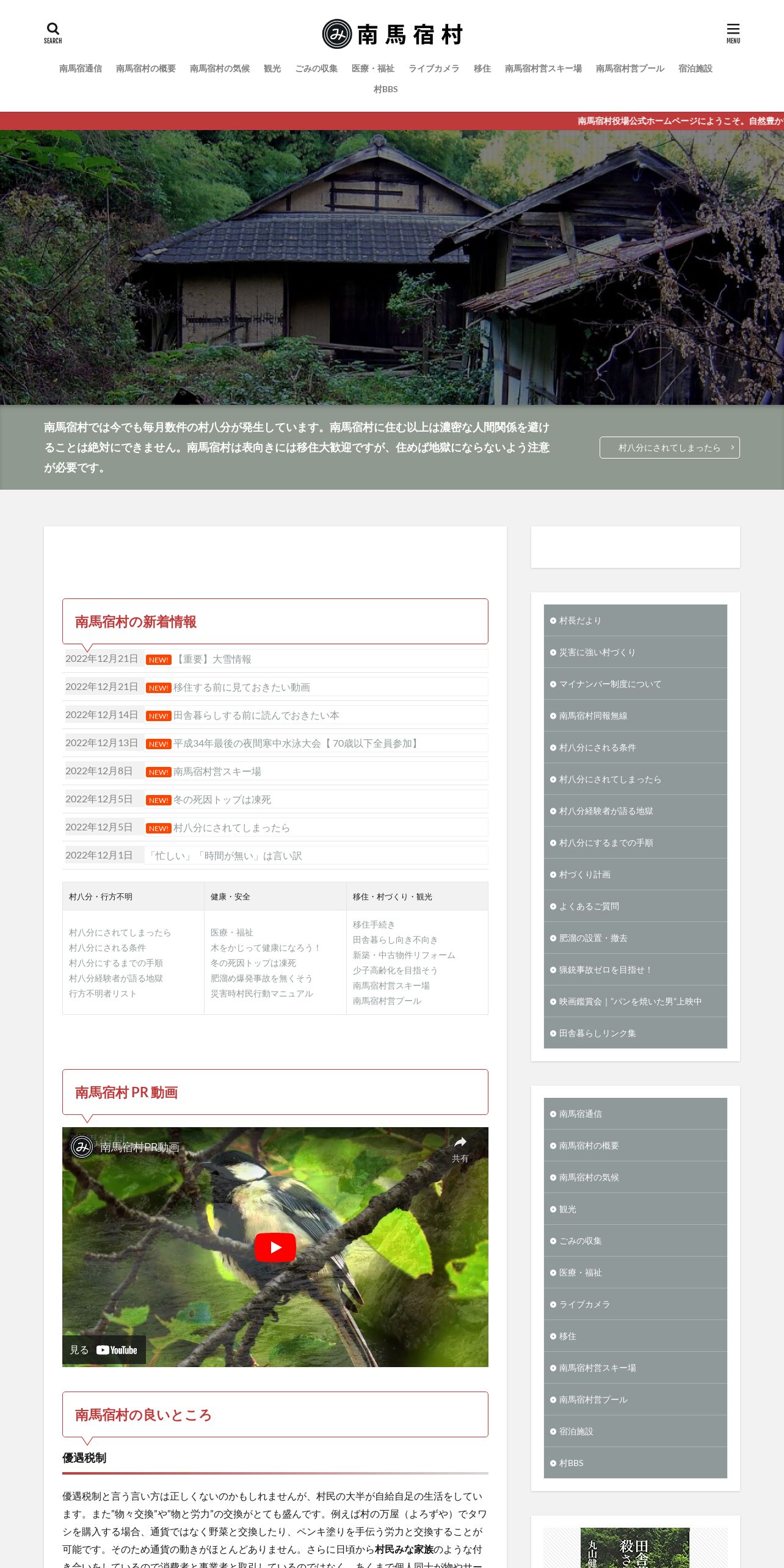This screenshot has height=1568, width=784.
Task: Open news item 「忙しい」「時間が無い」は言い訳
Action: [223, 855]
